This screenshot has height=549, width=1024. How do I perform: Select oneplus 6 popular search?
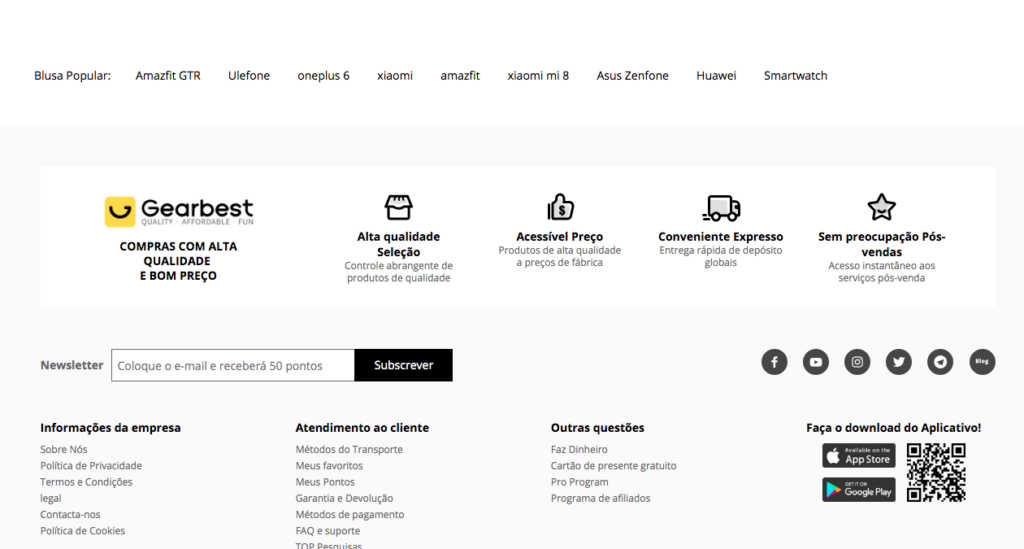(x=323, y=76)
